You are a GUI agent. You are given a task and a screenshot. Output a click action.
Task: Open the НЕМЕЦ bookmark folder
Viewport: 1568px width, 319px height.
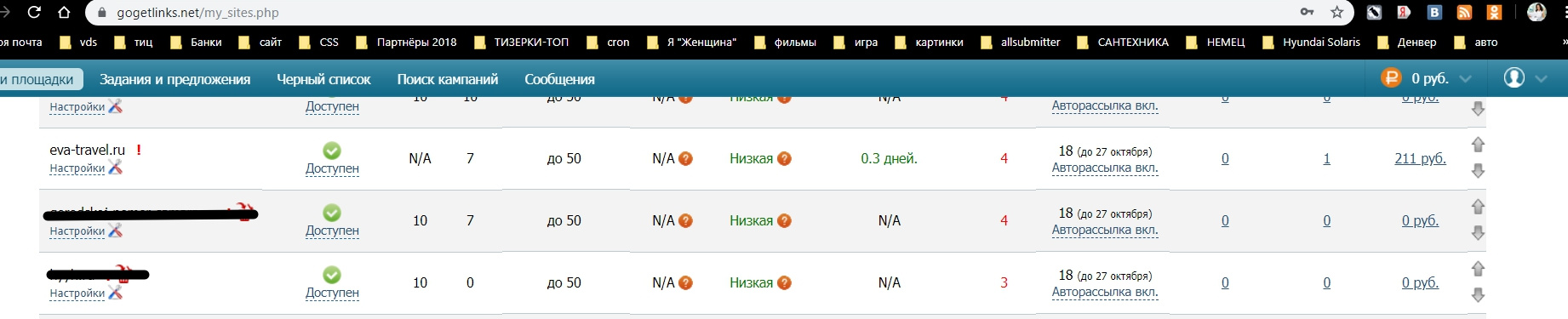(x=1216, y=42)
